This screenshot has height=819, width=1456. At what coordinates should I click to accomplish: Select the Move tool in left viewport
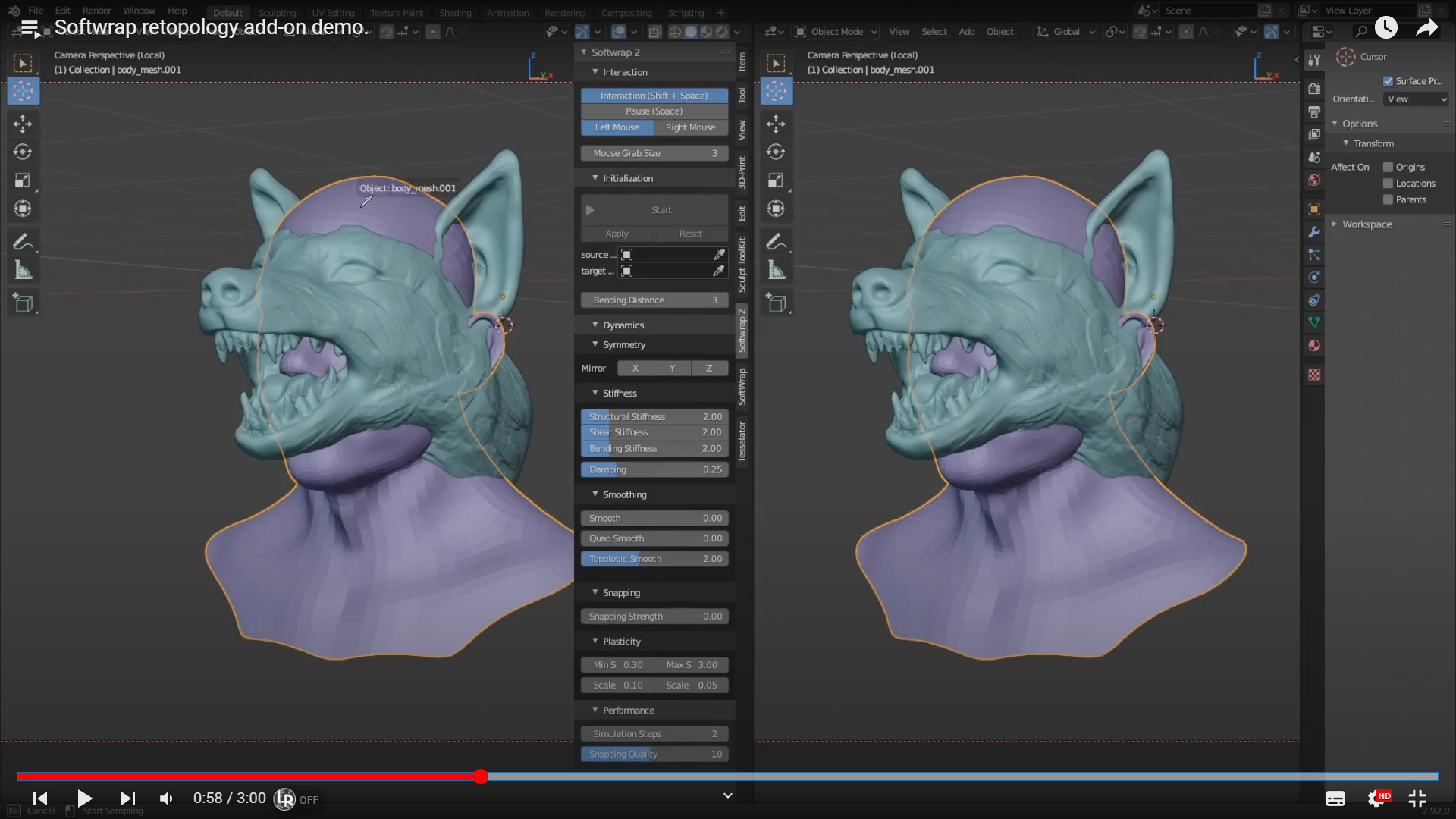[x=23, y=124]
